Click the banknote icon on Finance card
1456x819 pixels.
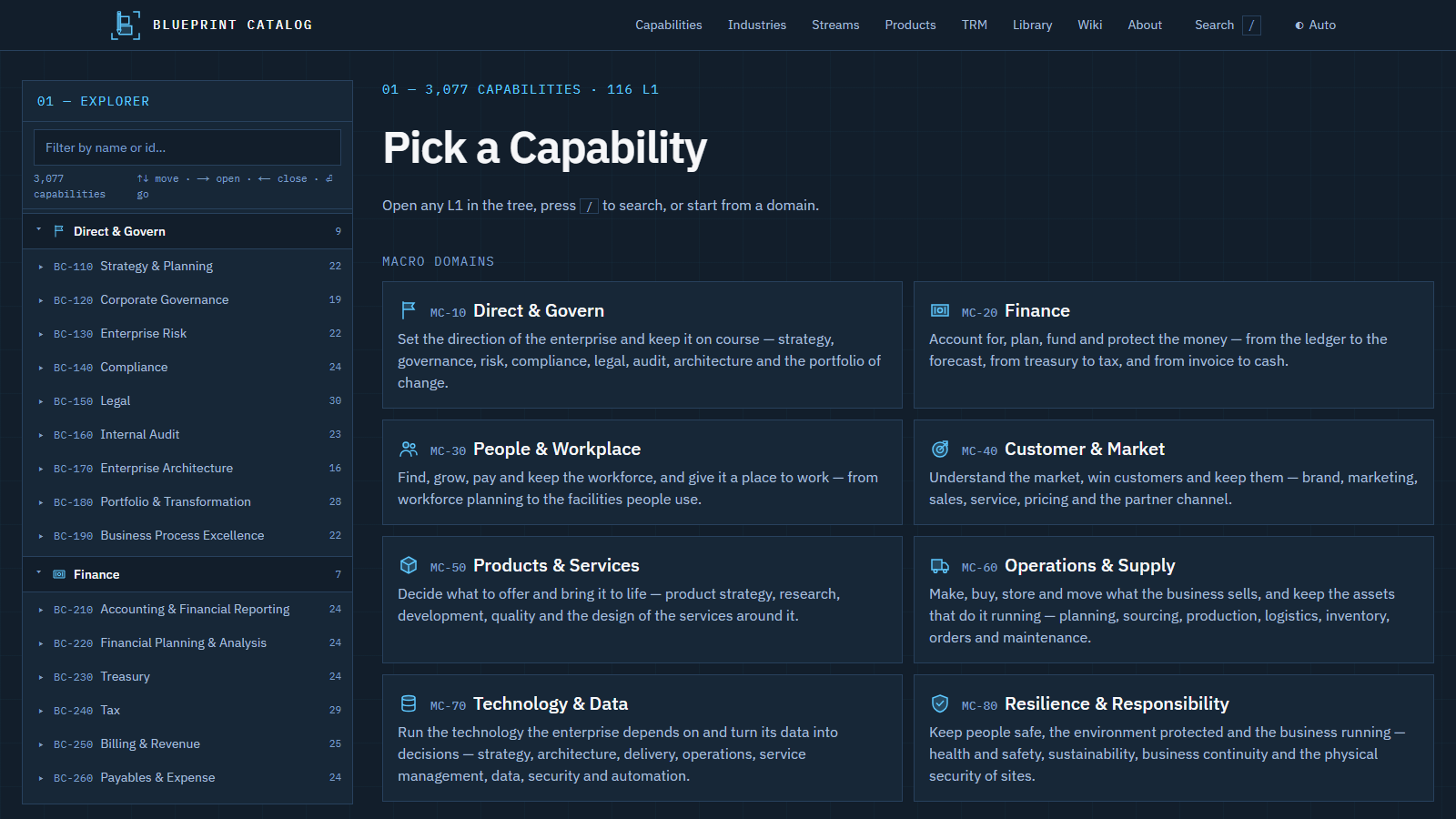point(940,310)
